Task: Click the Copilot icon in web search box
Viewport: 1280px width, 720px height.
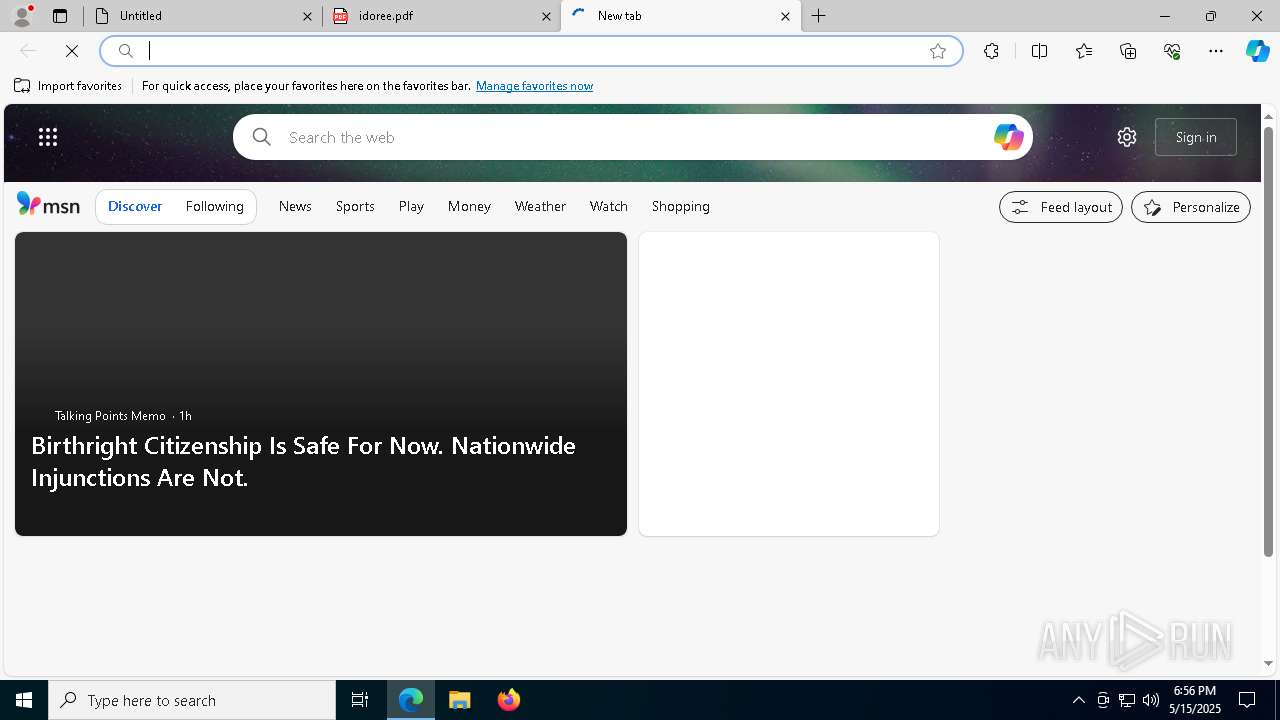Action: 1008,137
